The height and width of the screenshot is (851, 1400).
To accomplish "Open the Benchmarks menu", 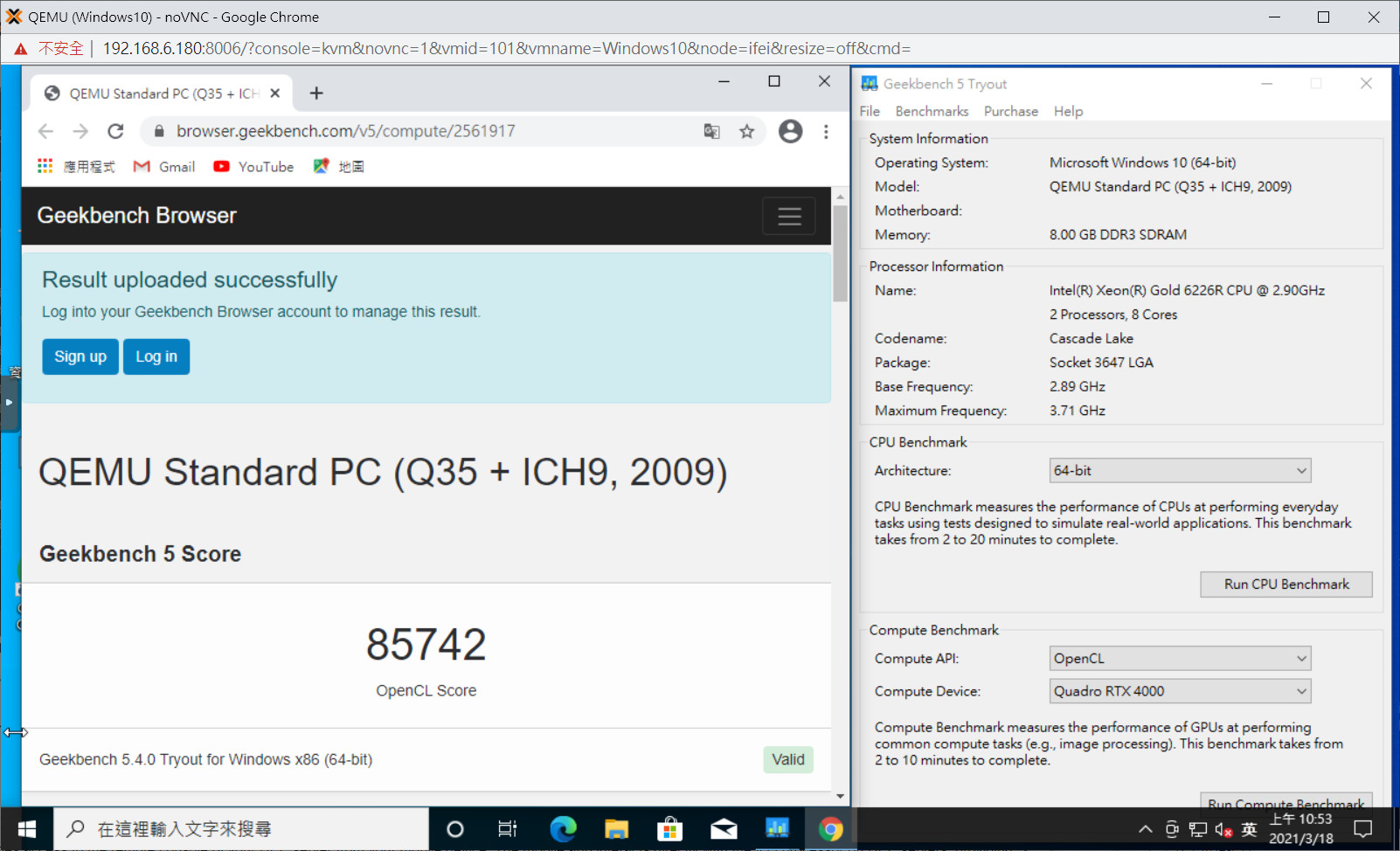I will click(932, 111).
